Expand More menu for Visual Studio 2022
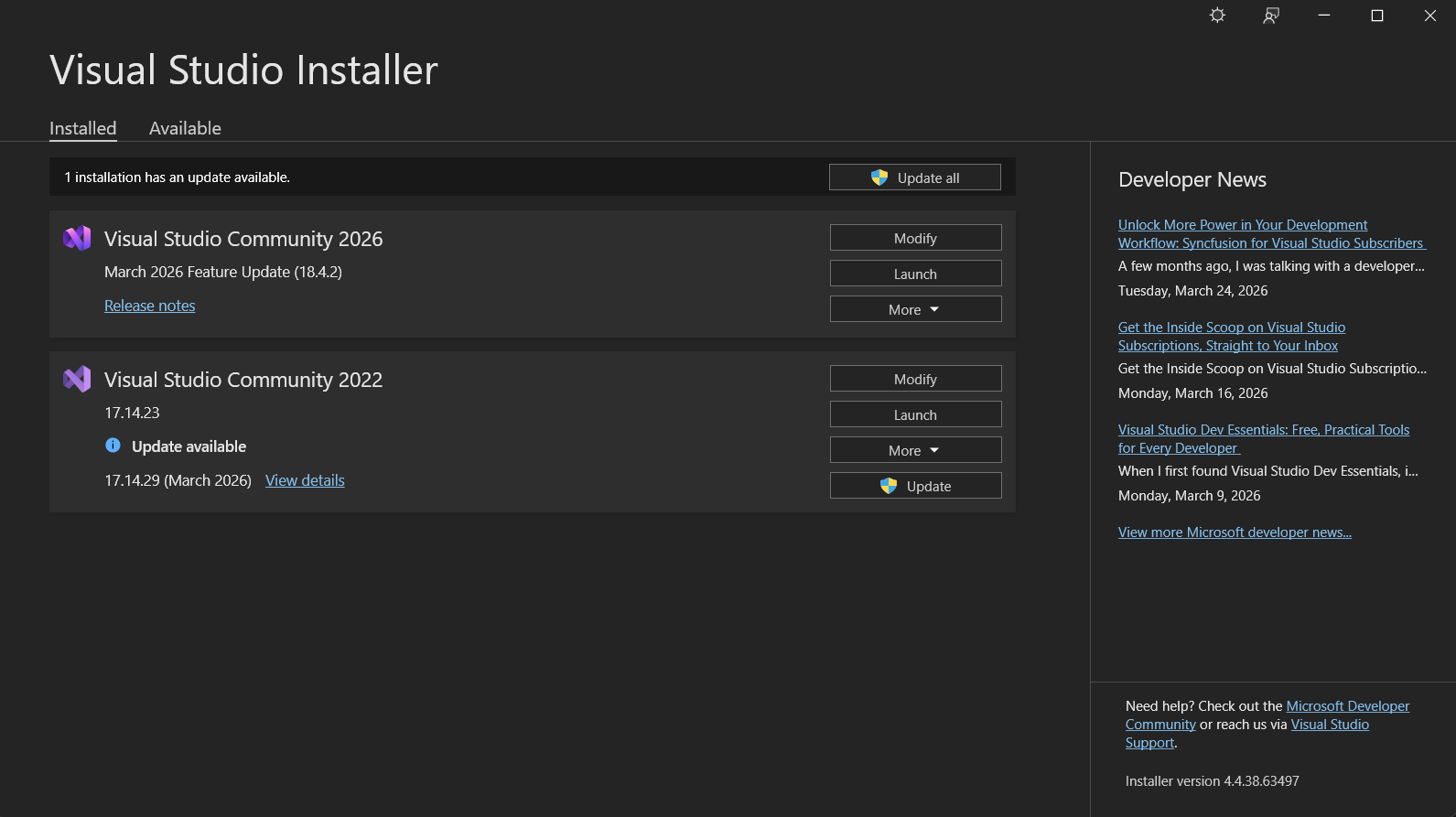 tap(915, 450)
